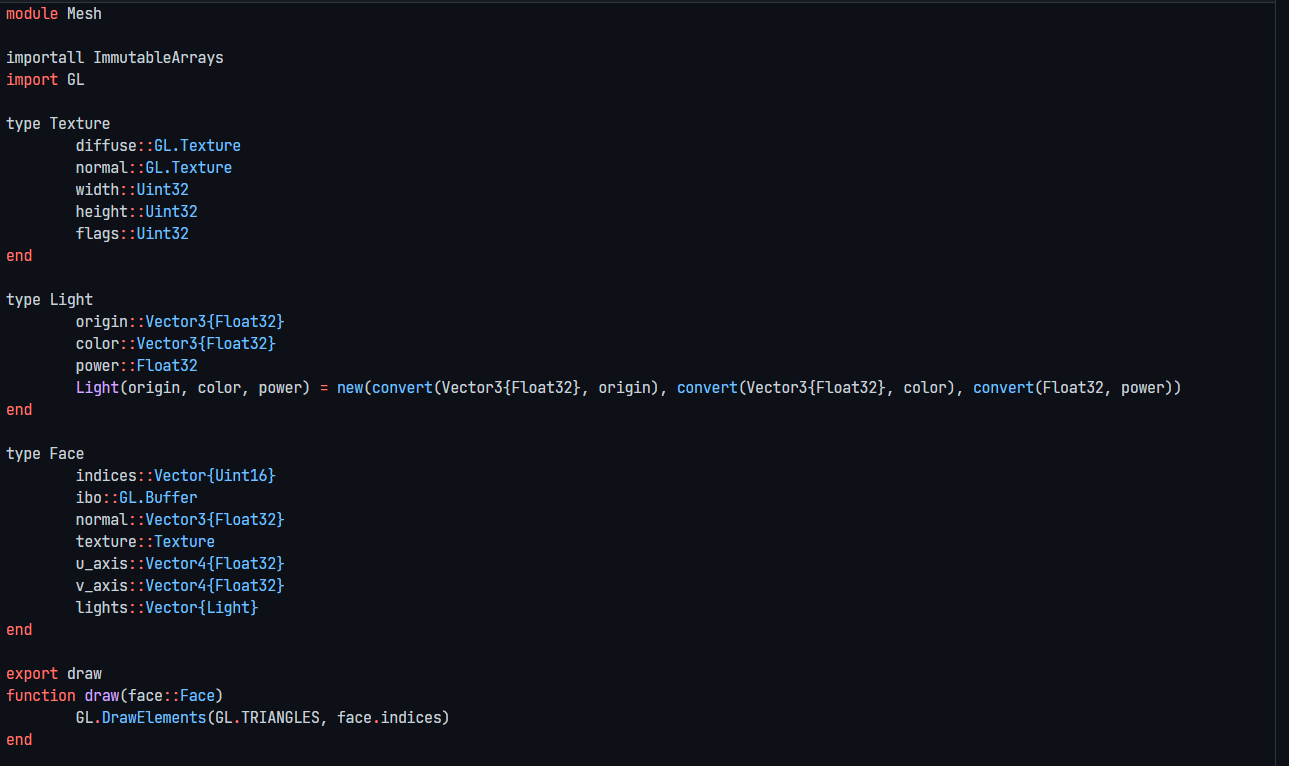Click the Face type name
This screenshot has width=1289, height=766.
coord(63,453)
